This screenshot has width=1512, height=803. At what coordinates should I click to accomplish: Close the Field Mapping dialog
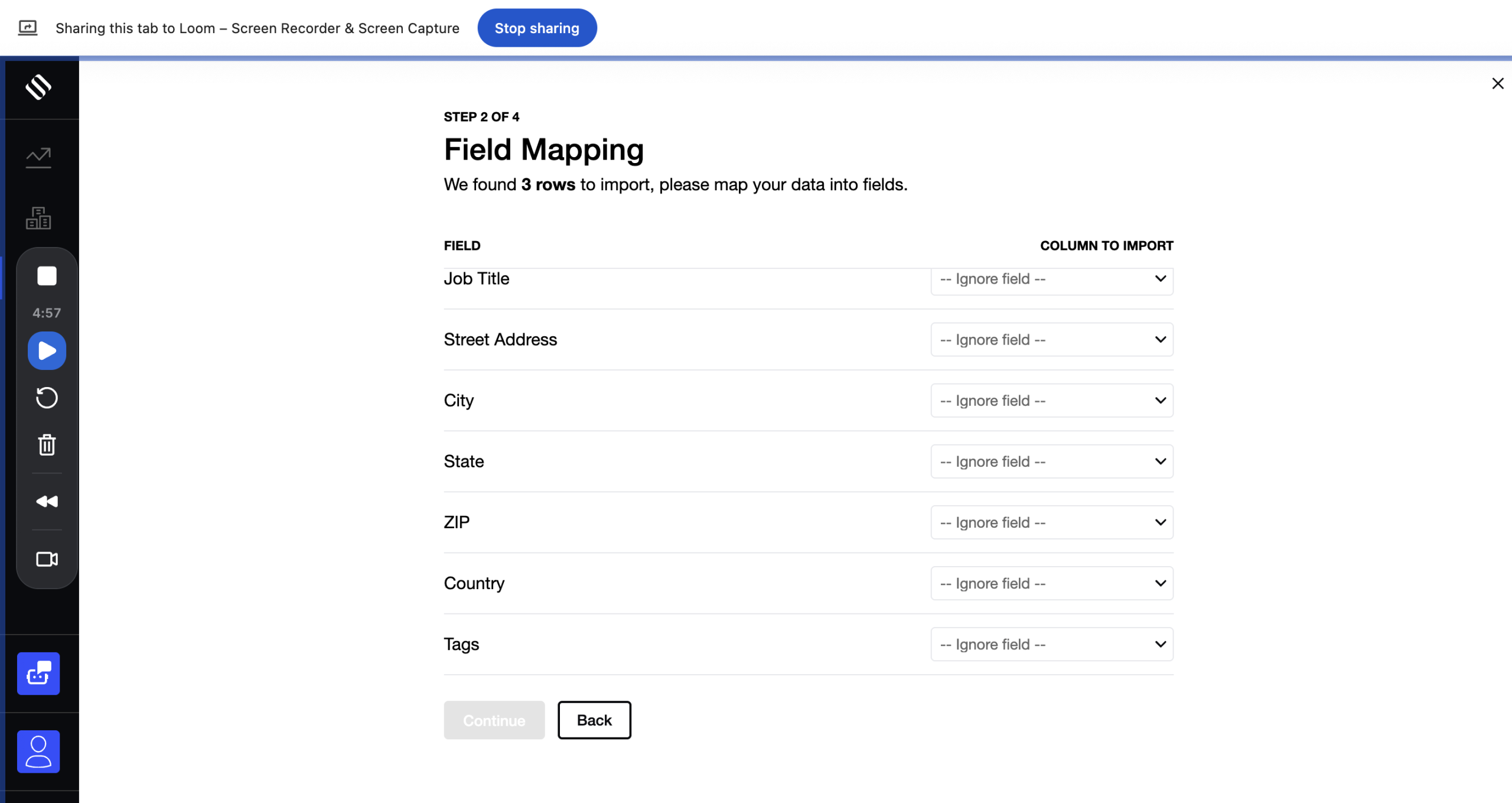[x=1497, y=84]
